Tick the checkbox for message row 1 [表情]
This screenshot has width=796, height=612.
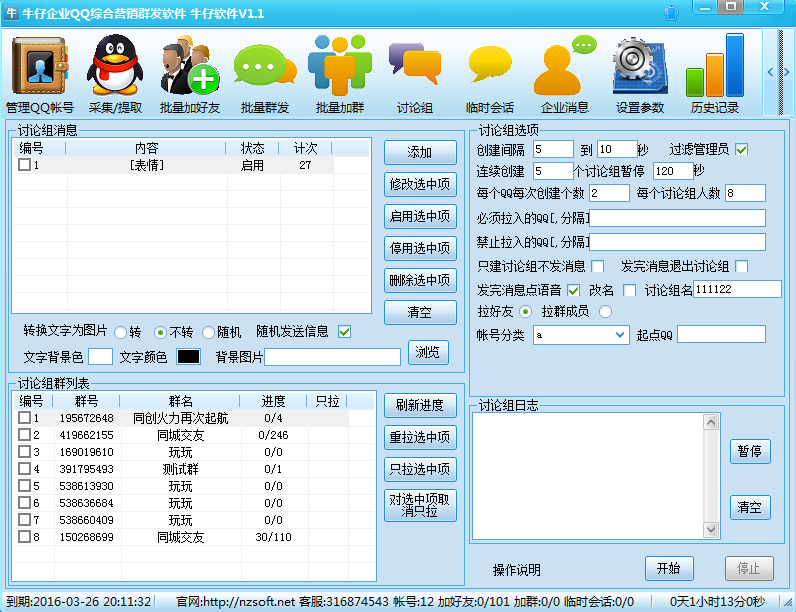pos(24,164)
